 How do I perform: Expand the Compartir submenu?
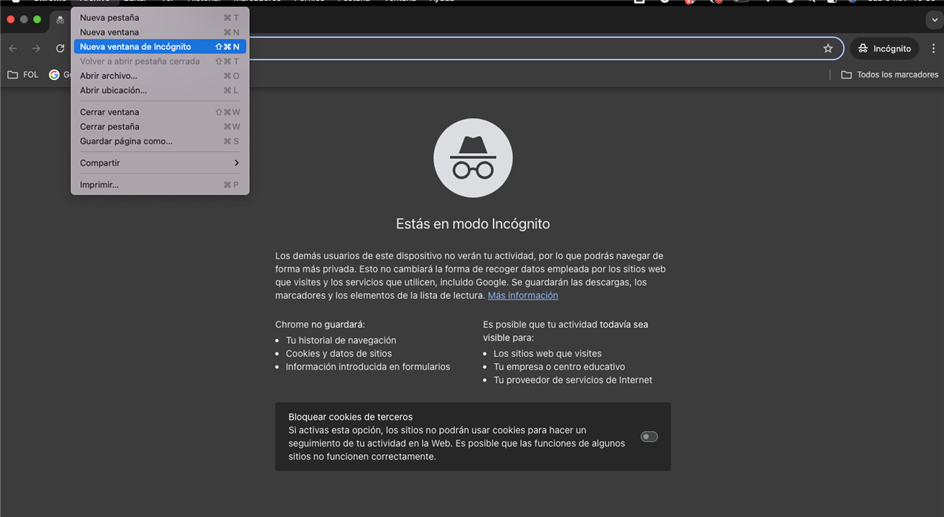[x=159, y=163]
